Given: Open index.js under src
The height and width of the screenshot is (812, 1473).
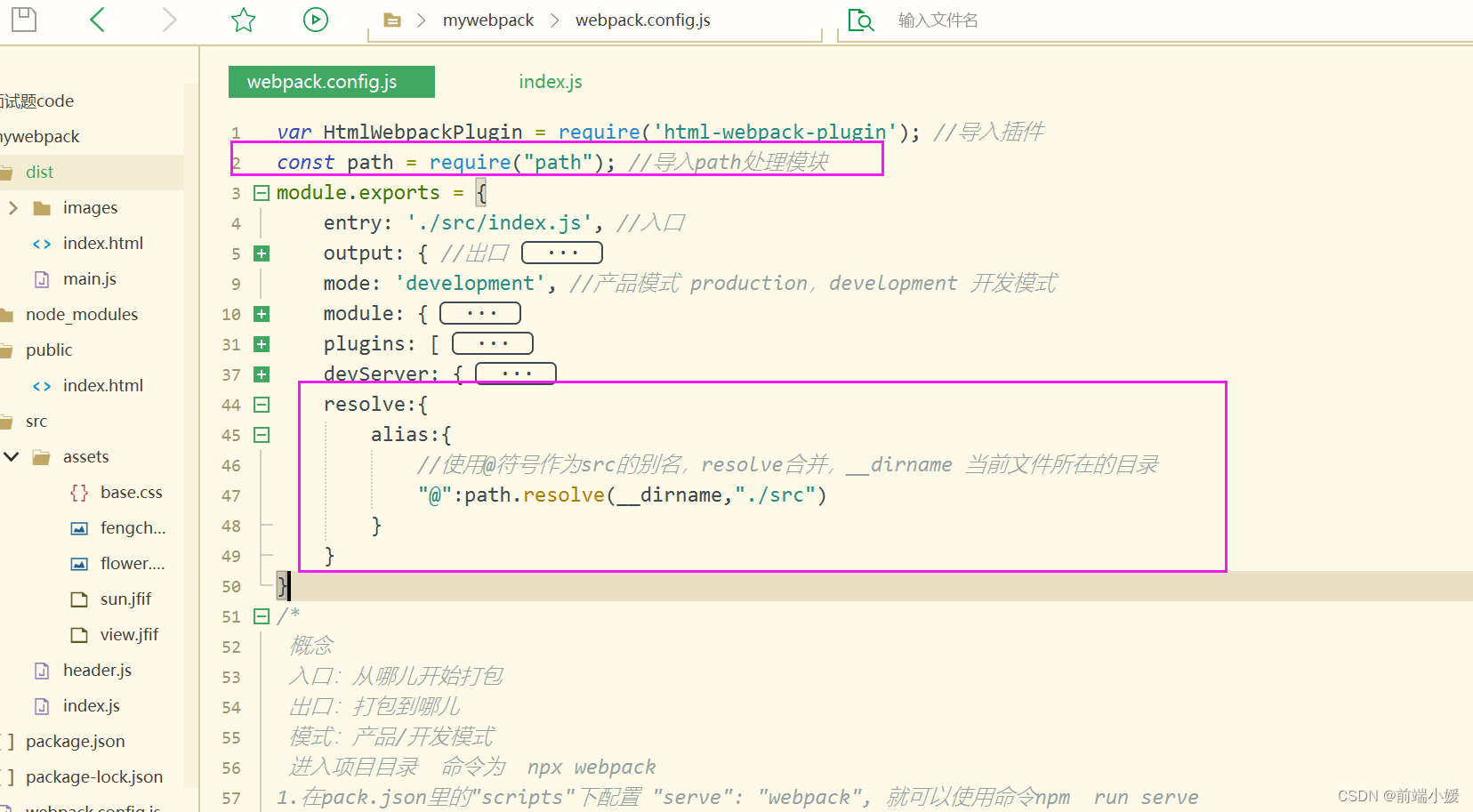Looking at the screenshot, I should click(x=92, y=705).
